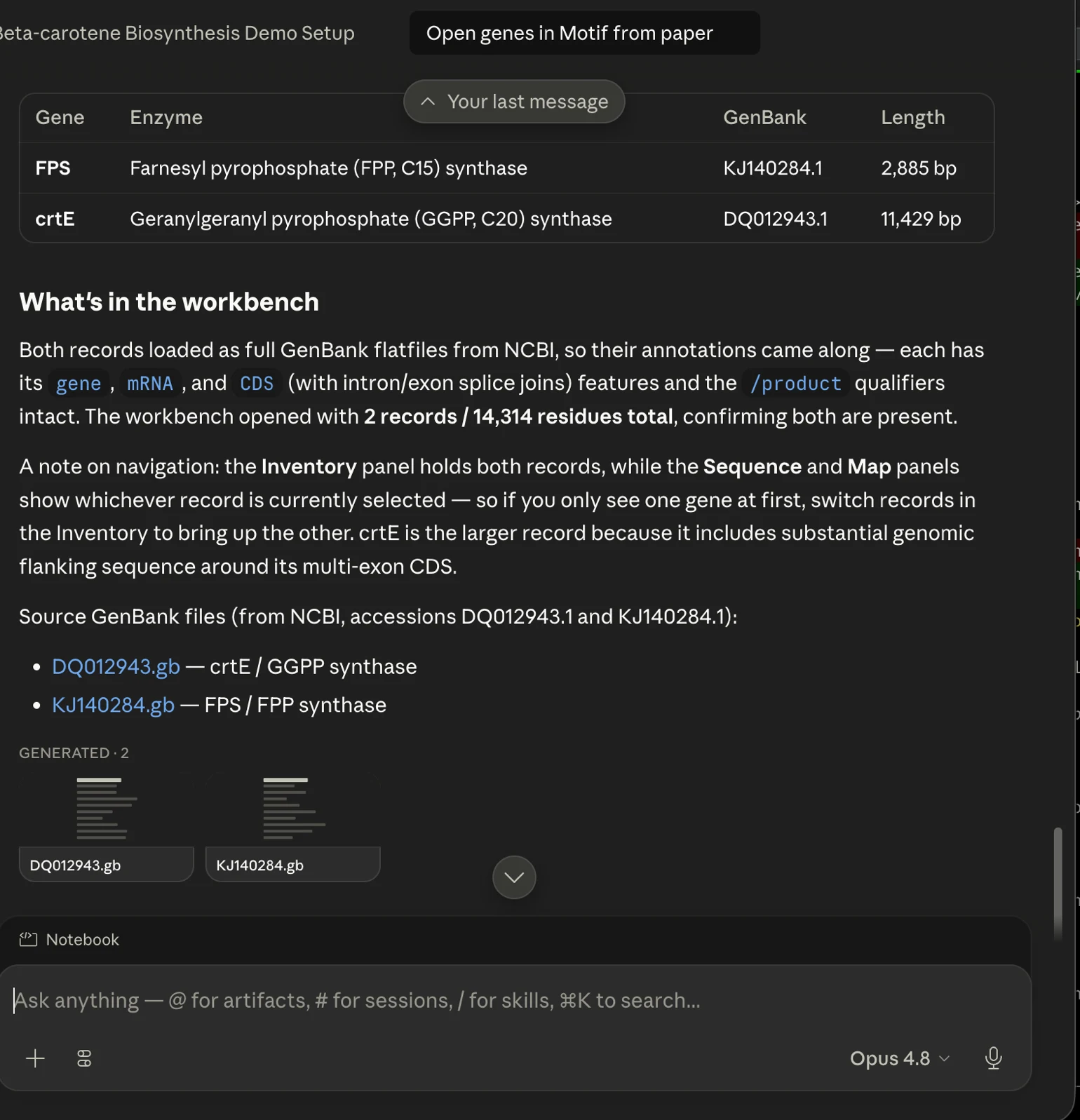Click the gene code tag
Screen dimensions: 1080x1120
79,383
